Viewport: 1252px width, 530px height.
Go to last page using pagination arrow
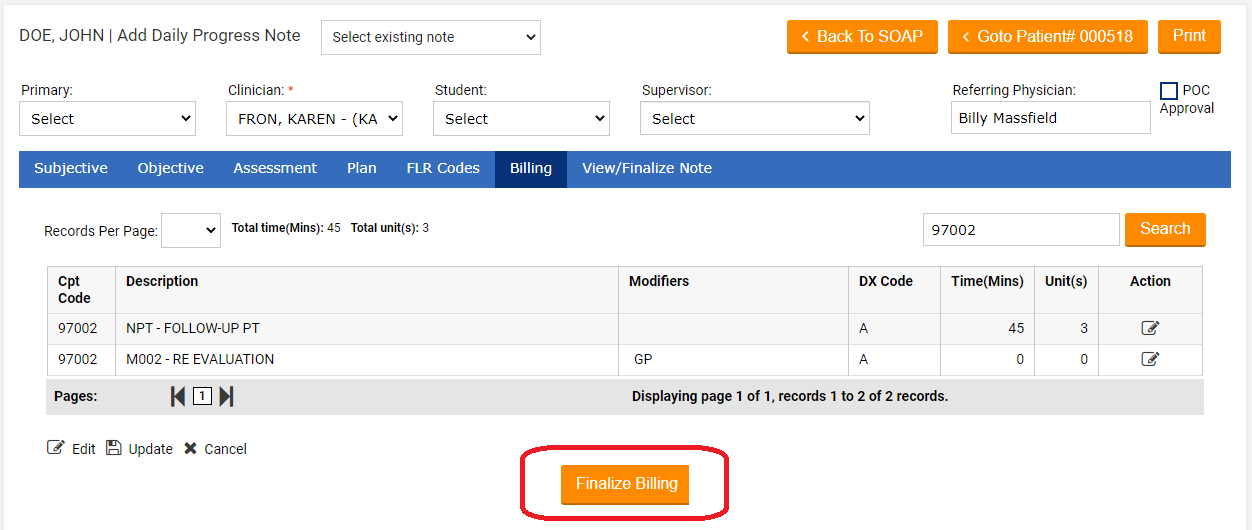click(x=226, y=397)
